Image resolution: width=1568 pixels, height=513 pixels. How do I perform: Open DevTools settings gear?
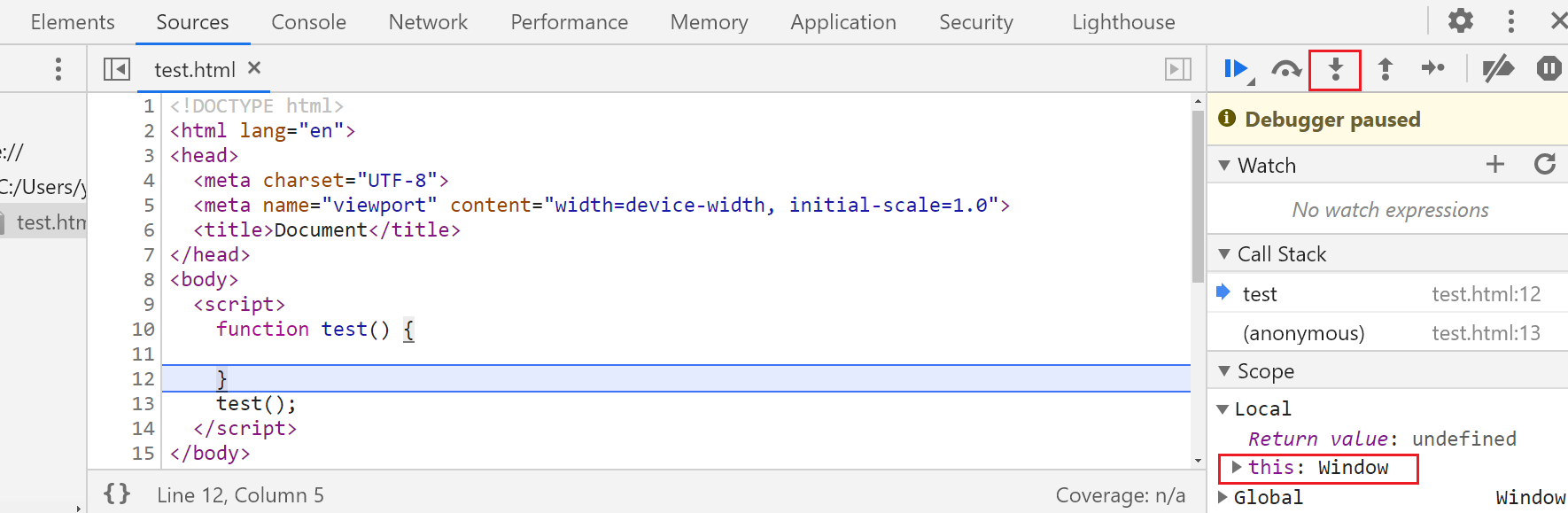point(1460,20)
